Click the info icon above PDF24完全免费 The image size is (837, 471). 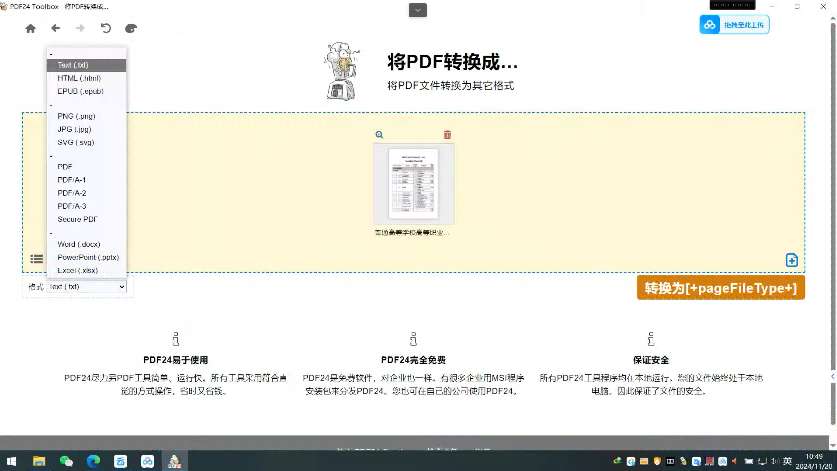click(413, 339)
